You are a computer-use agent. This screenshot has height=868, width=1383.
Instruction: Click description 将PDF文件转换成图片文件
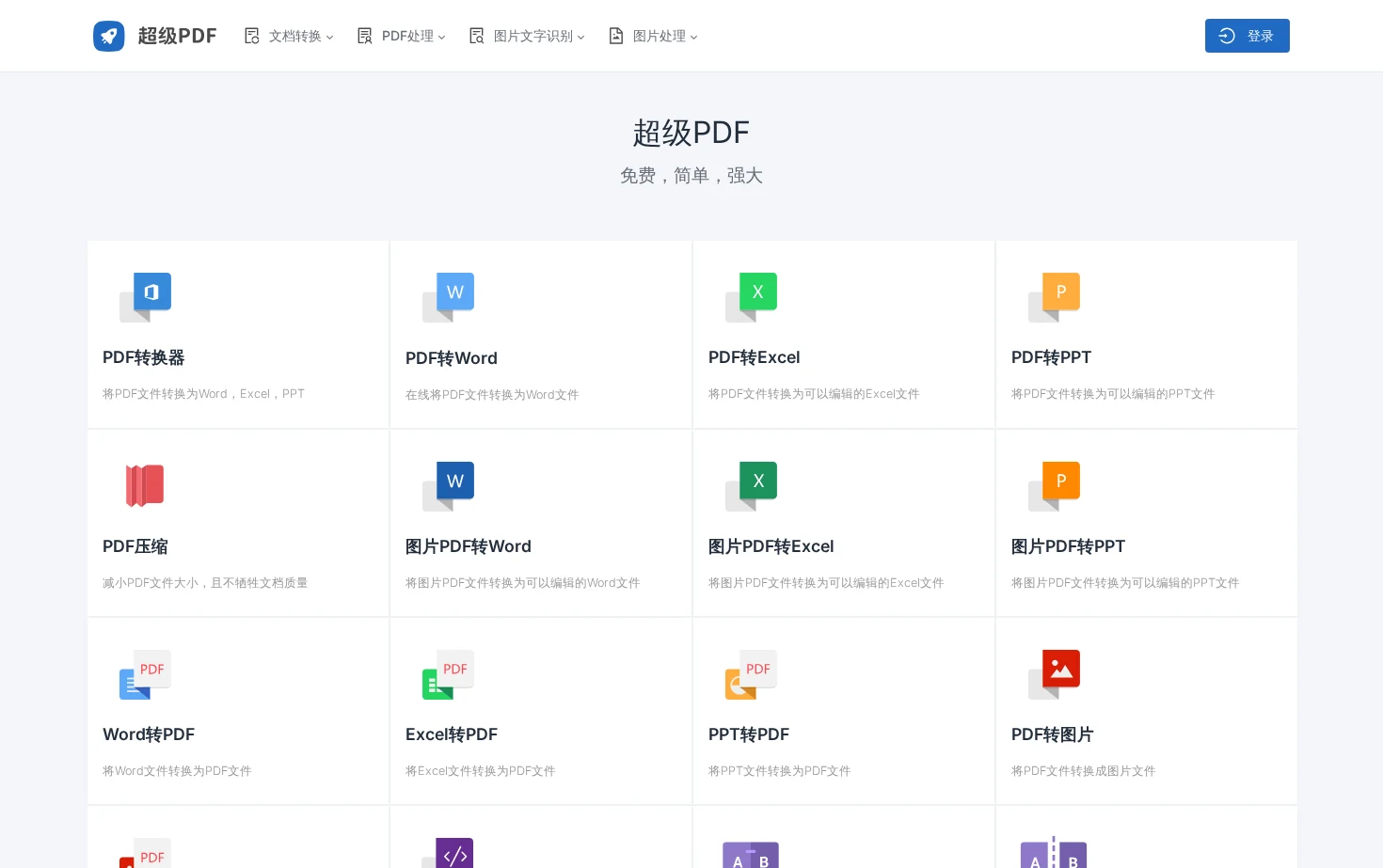1084,771
